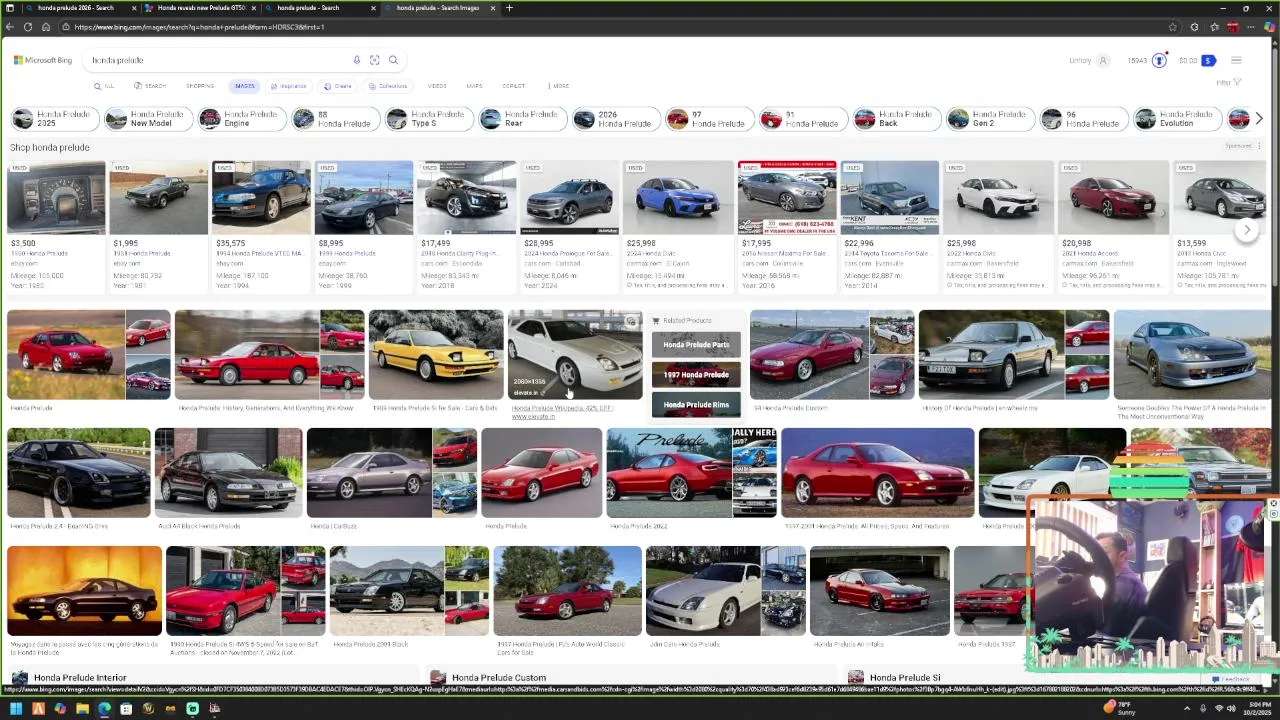The width and height of the screenshot is (1280, 720).
Task: Advance the shopping carousel with right arrow
Action: pos(1246,229)
